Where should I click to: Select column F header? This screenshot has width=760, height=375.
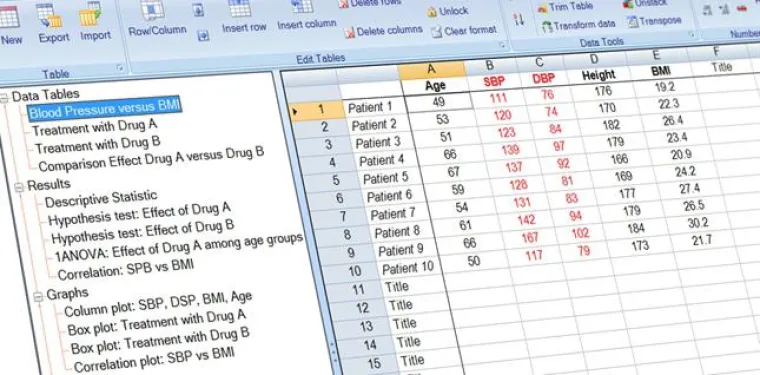[716, 50]
